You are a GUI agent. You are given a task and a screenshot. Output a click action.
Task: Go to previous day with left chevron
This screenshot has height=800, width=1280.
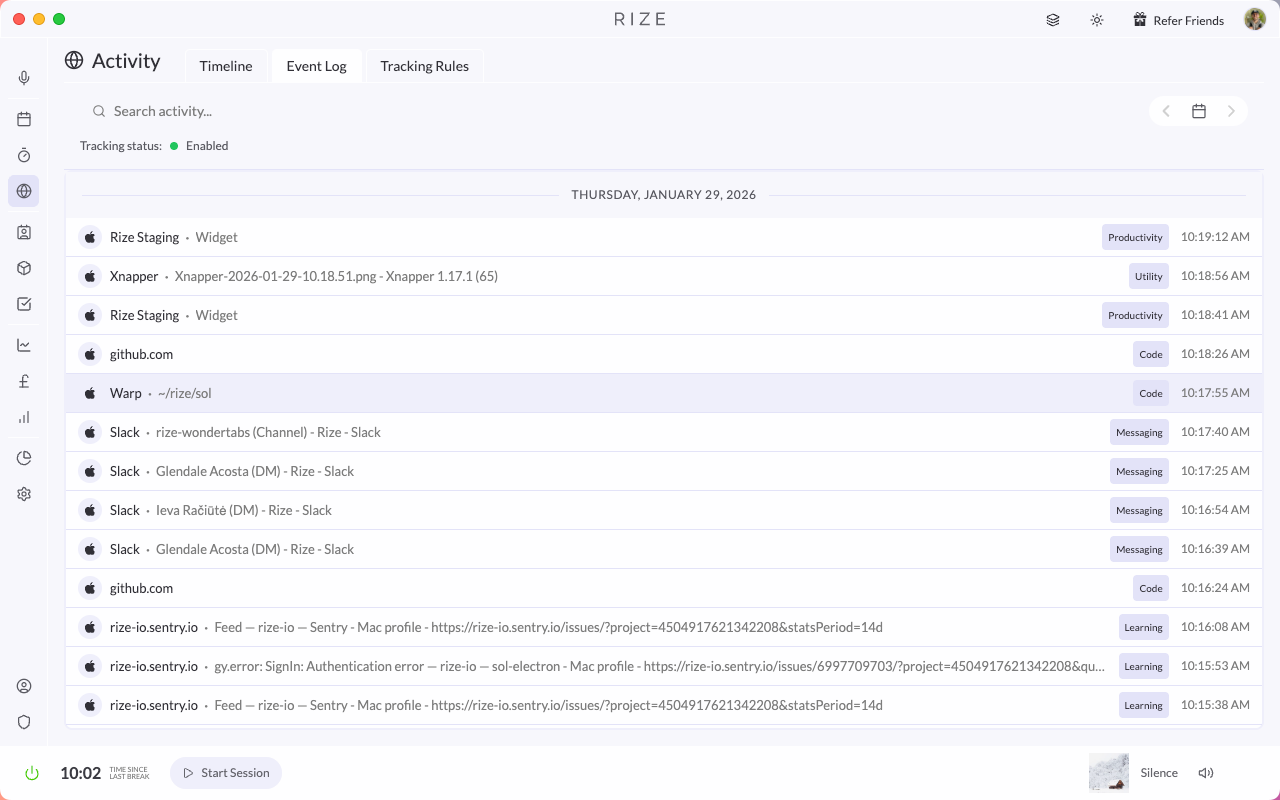coord(1166,111)
